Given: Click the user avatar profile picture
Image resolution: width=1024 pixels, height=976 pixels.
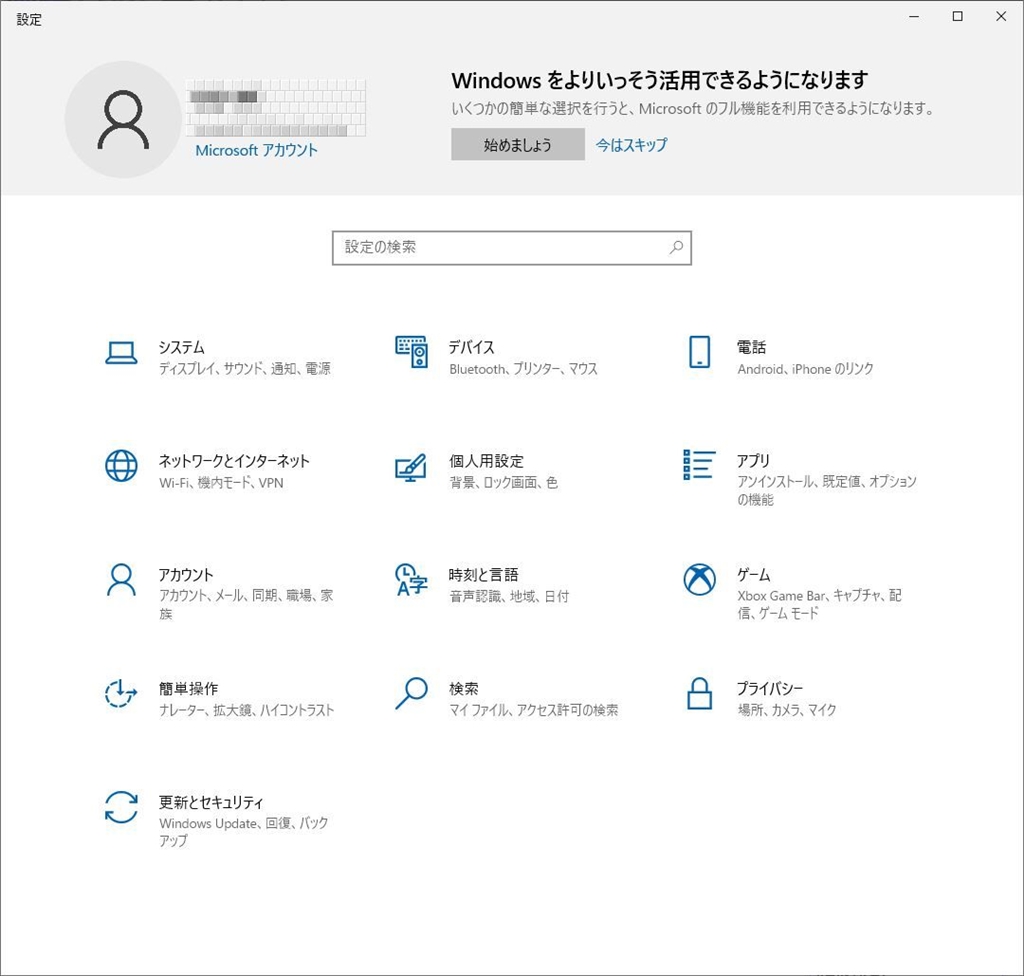Looking at the screenshot, I should click(x=123, y=120).
